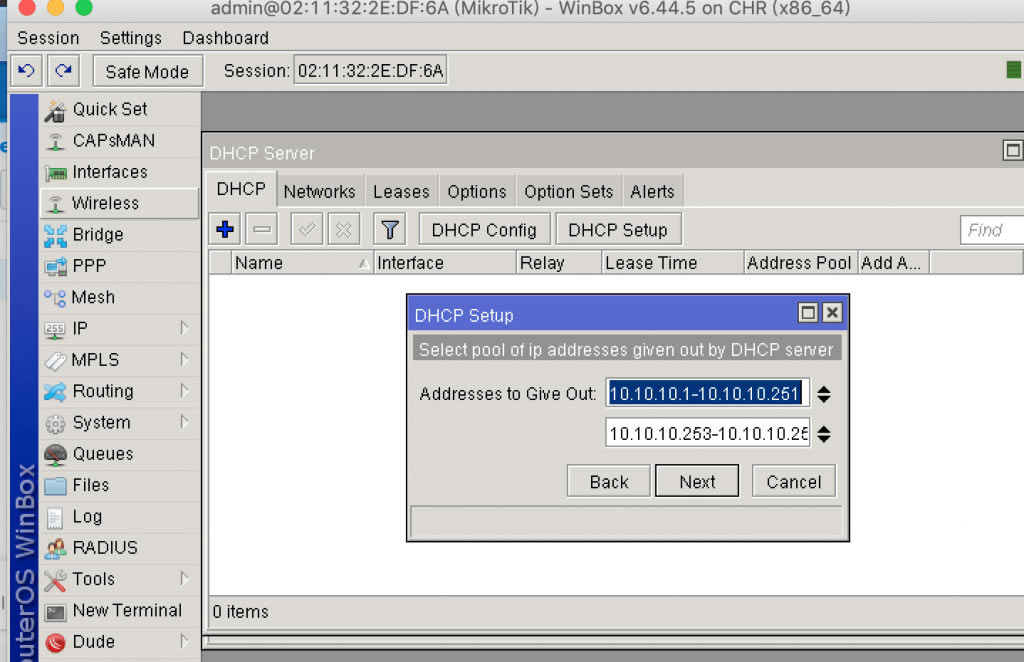Viewport: 1024px width, 662px height.
Task: Open New Terminal from sidebar
Action: pos(120,611)
